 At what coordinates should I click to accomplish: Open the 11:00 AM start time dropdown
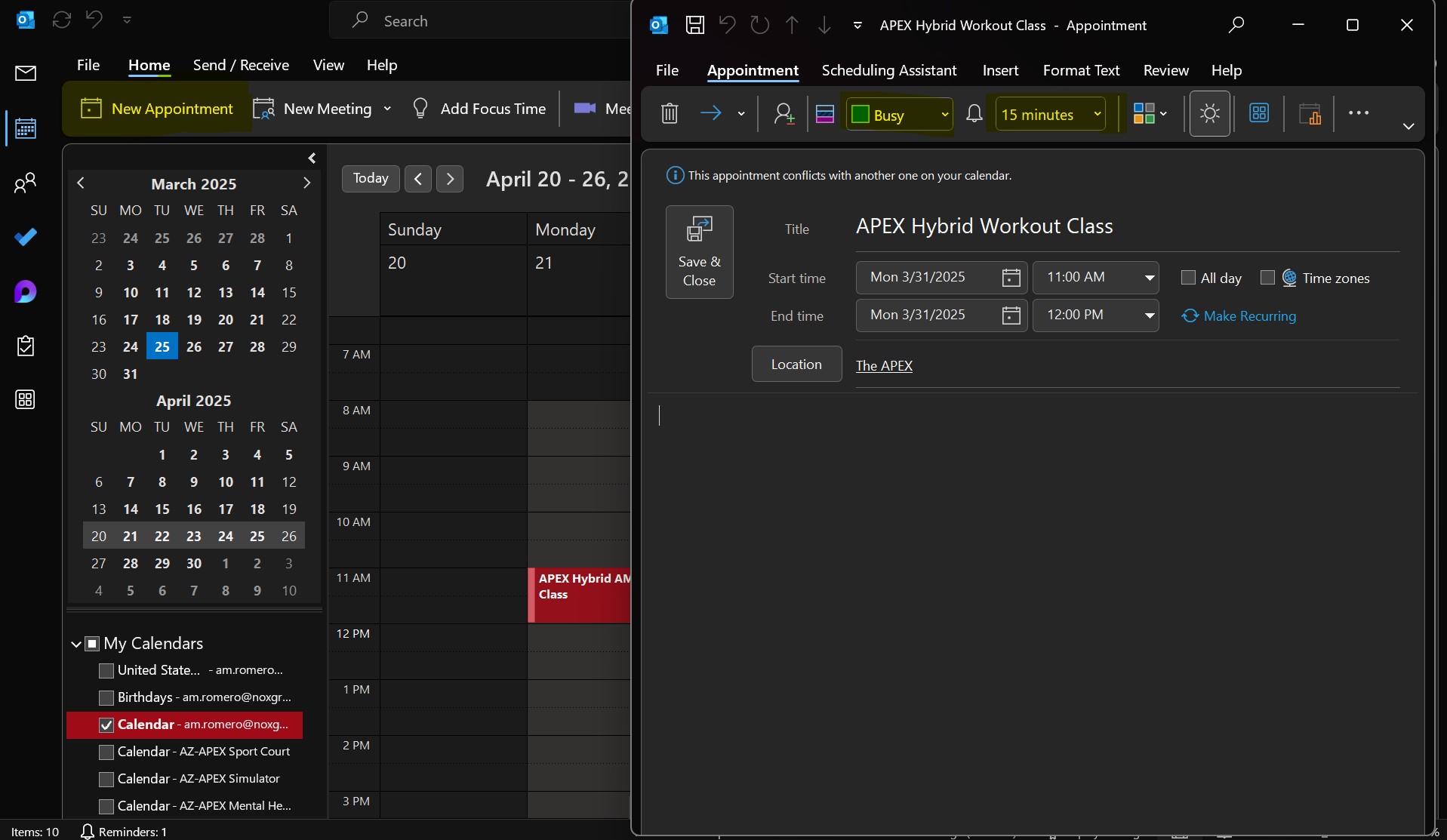(x=1150, y=278)
